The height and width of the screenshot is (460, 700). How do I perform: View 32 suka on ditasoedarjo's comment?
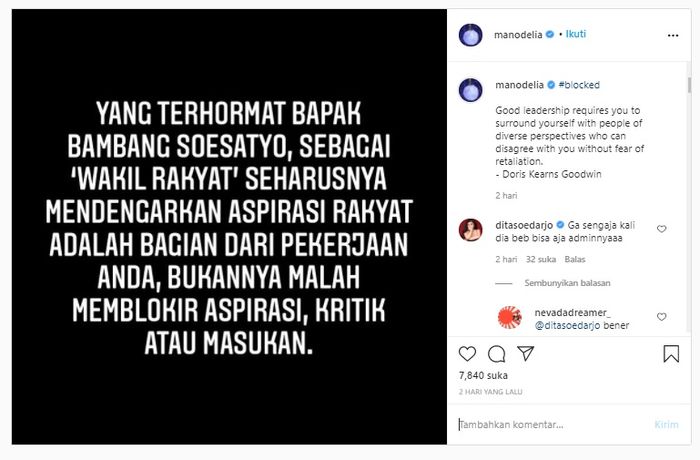(x=541, y=259)
